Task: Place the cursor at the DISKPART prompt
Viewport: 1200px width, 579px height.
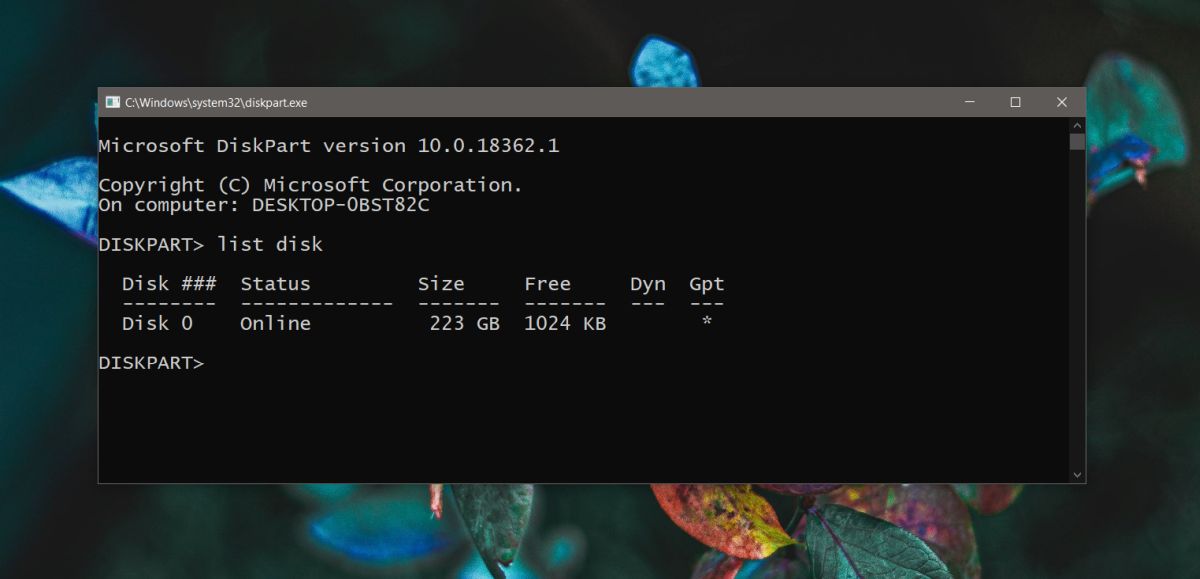Action: [215, 362]
